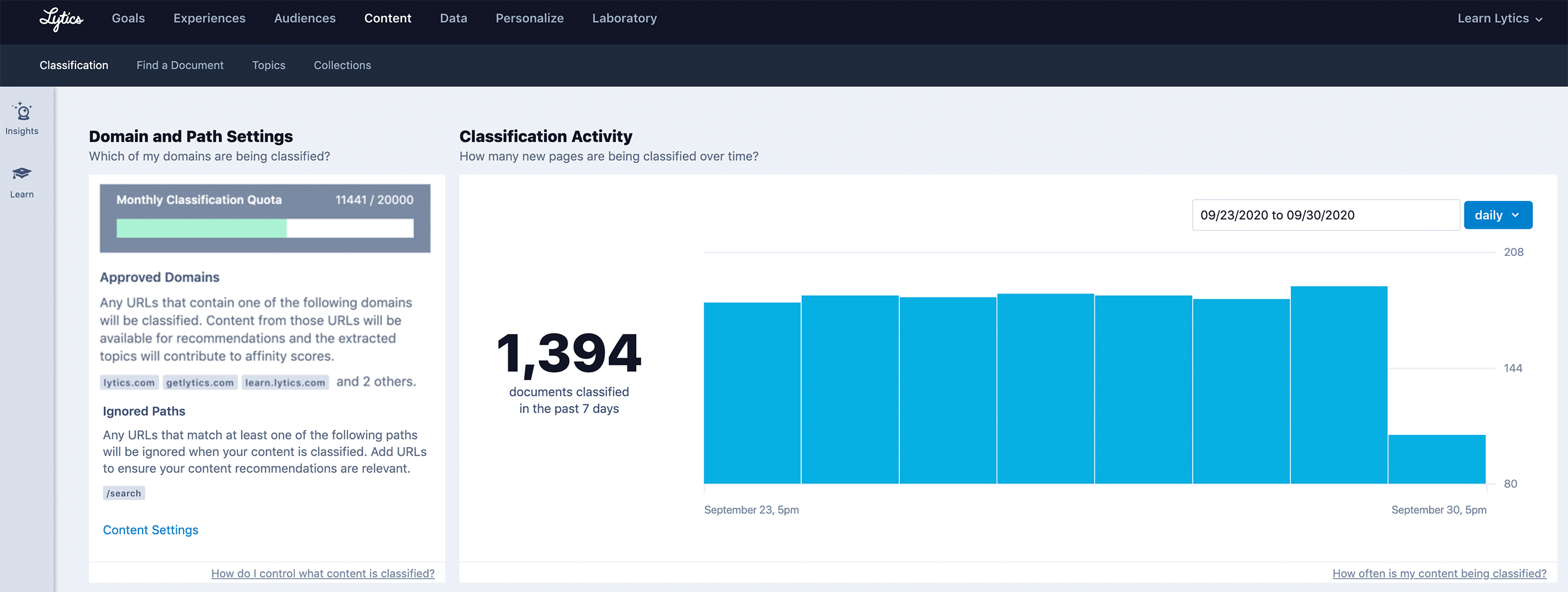Image resolution: width=1568 pixels, height=592 pixels.
Task: Open the Personalize menu
Action: pyautogui.click(x=529, y=18)
